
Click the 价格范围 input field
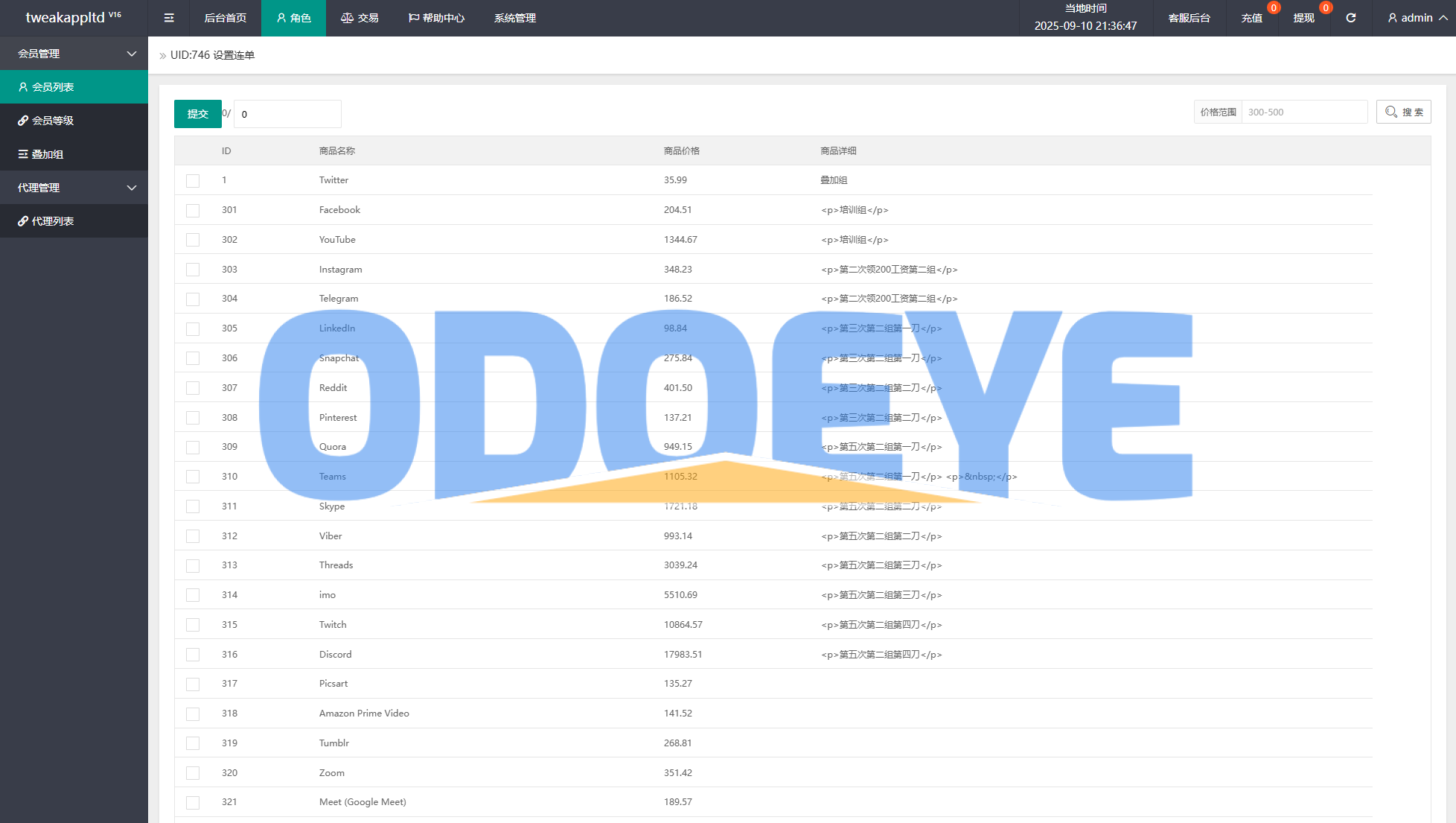[x=1303, y=112]
